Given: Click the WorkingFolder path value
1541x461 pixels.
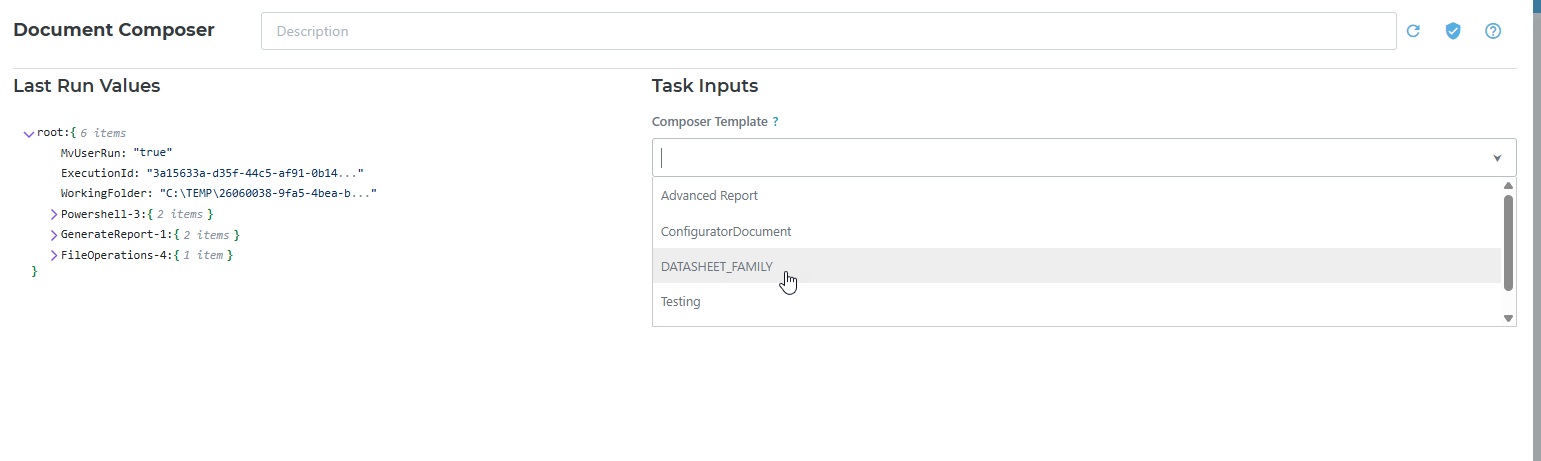Looking at the screenshot, I should coord(268,193).
